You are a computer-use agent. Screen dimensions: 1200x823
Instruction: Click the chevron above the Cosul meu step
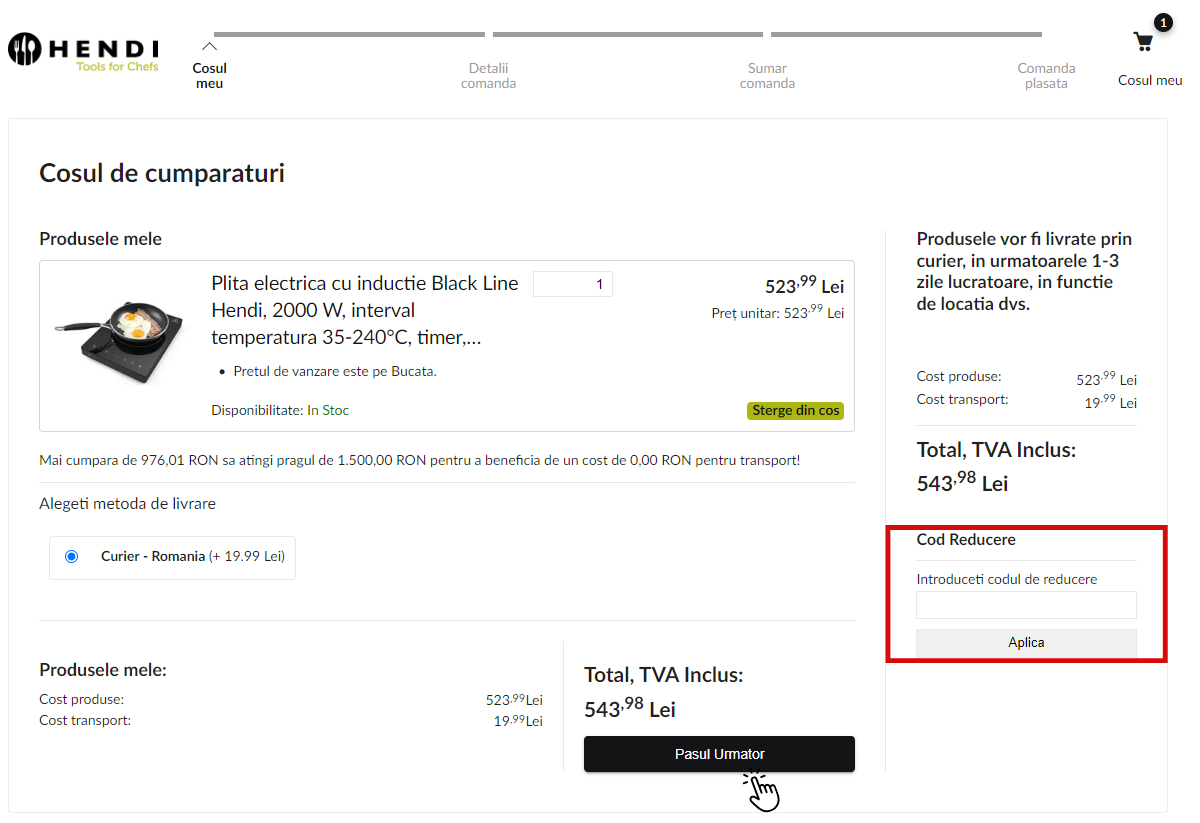pyautogui.click(x=209, y=46)
